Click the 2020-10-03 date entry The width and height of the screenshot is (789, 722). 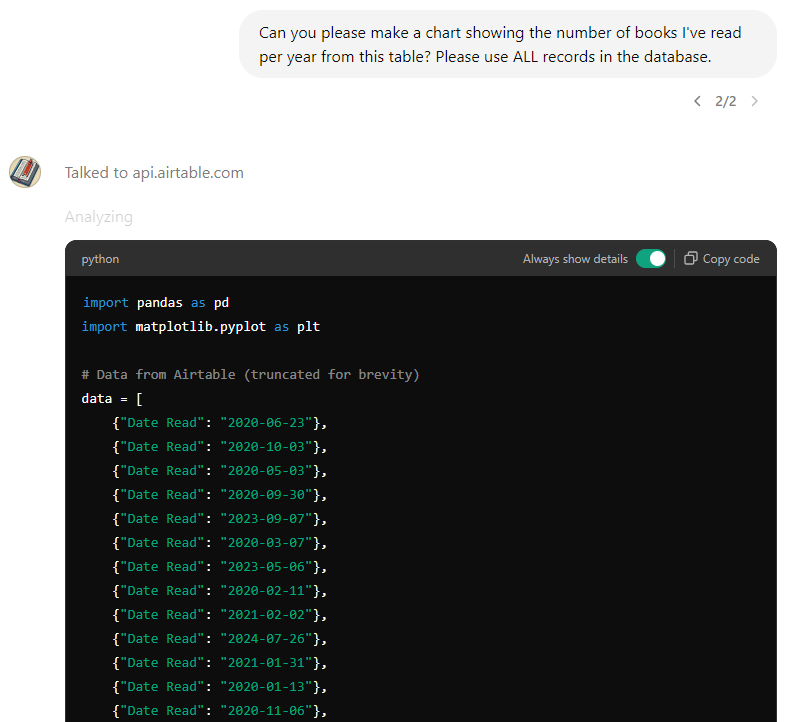[x=219, y=447]
